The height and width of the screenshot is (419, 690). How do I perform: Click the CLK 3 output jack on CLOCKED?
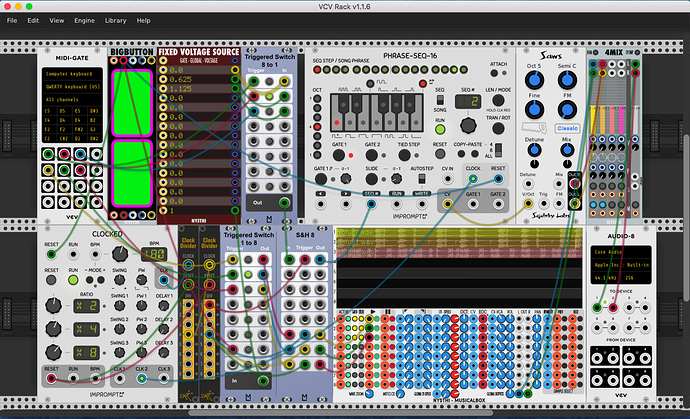pyautogui.click(x=164, y=378)
